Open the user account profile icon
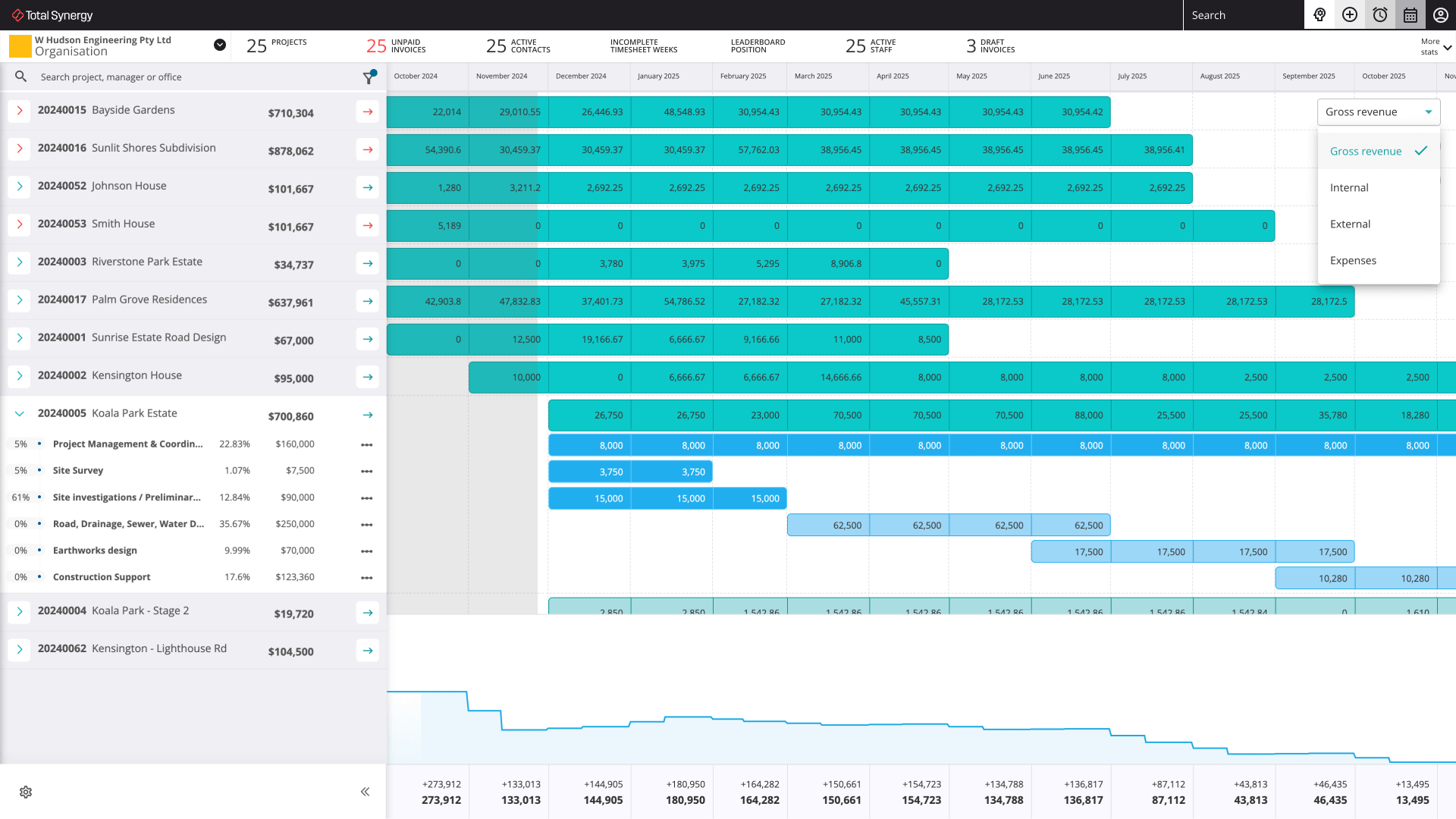1456x819 pixels. (x=1439, y=15)
